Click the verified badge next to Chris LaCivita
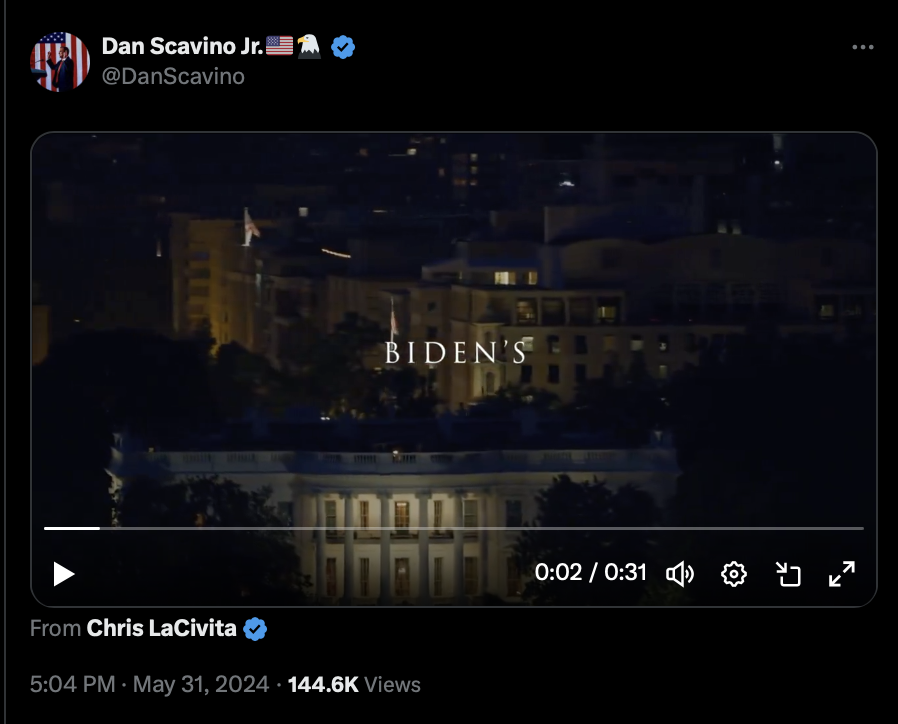The height and width of the screenshot is (724, 898). [x=255, y=629]
